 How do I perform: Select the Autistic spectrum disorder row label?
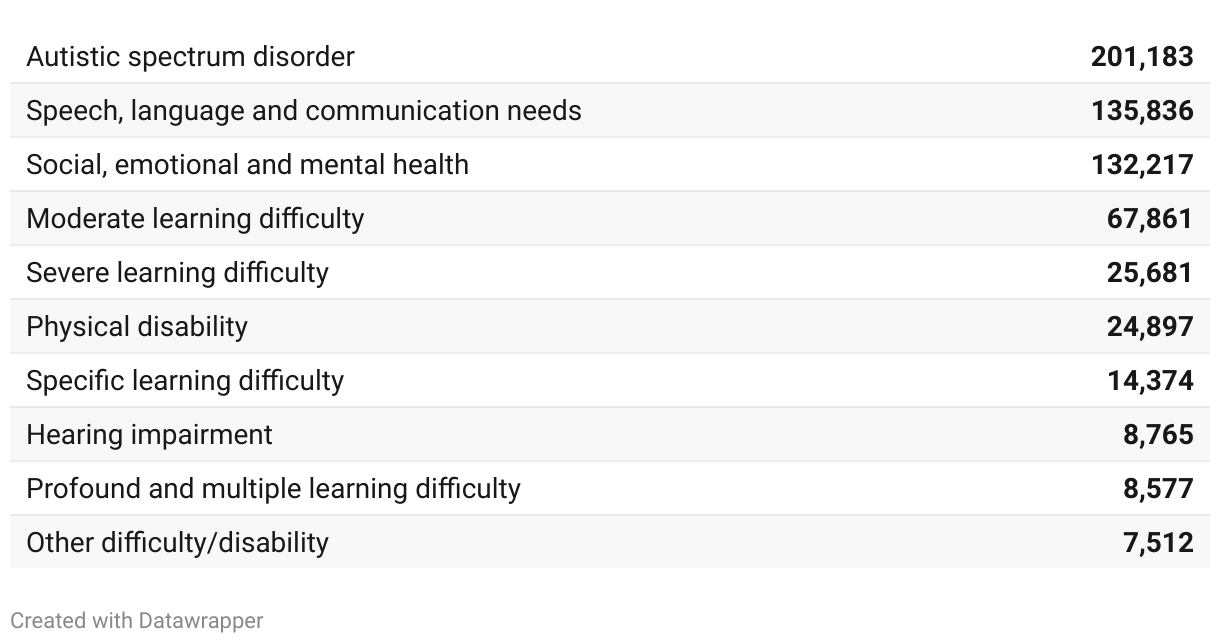tap(190, 57)
